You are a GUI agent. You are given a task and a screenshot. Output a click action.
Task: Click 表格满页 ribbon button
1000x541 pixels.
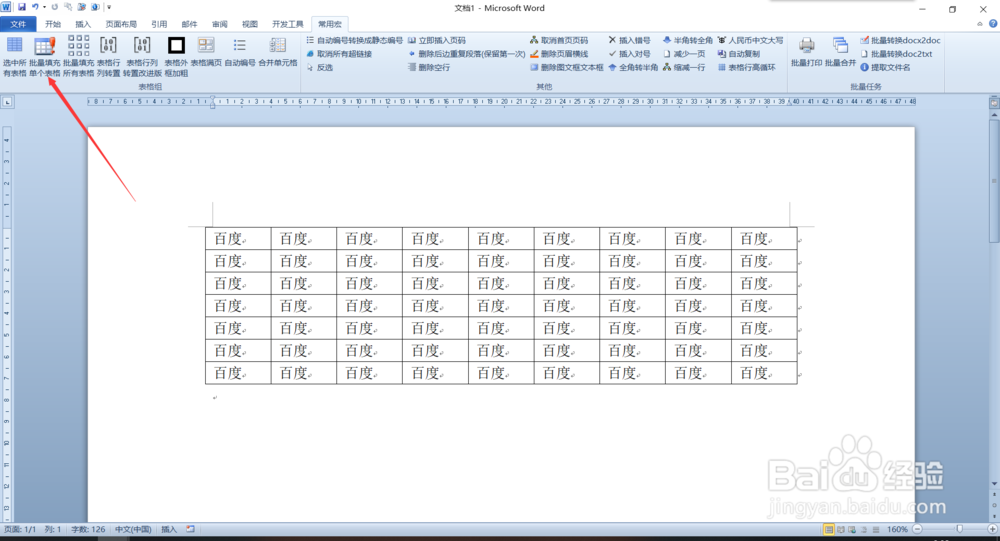tap(206, 52)
